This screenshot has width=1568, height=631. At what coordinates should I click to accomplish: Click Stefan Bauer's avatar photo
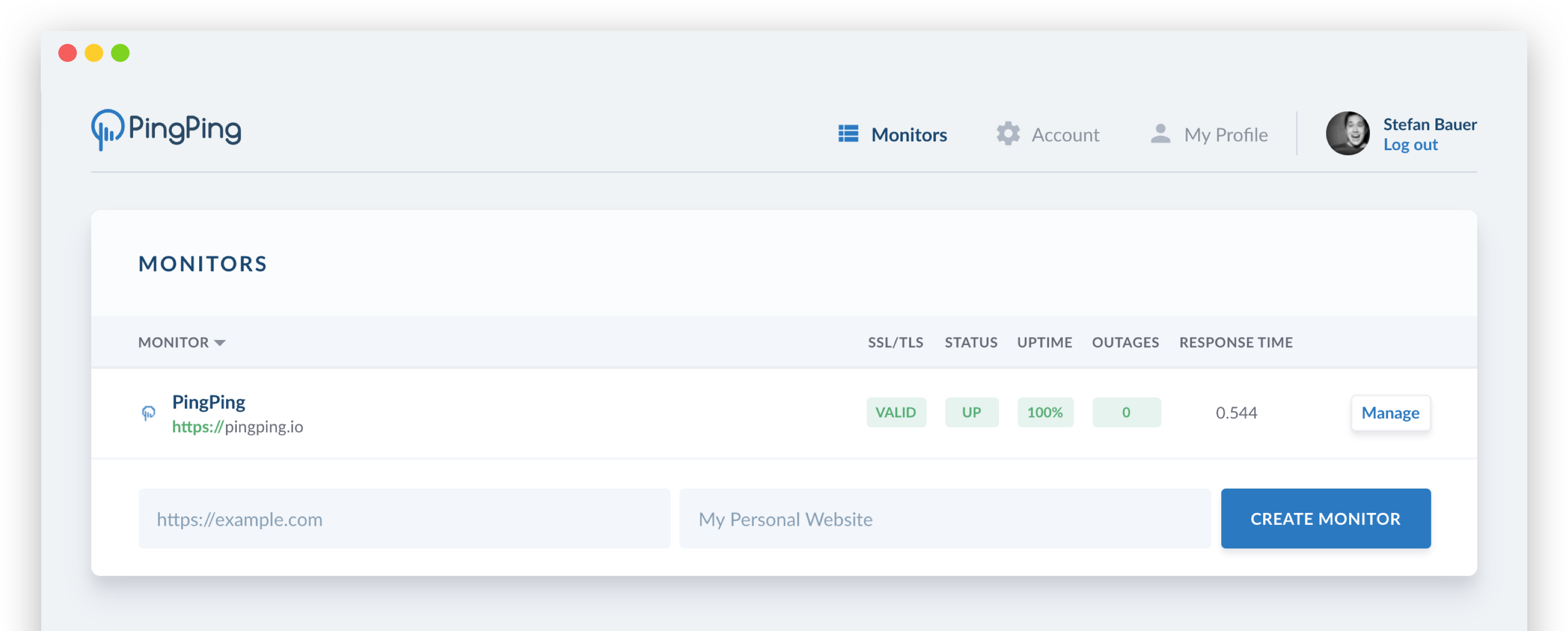1347,134
